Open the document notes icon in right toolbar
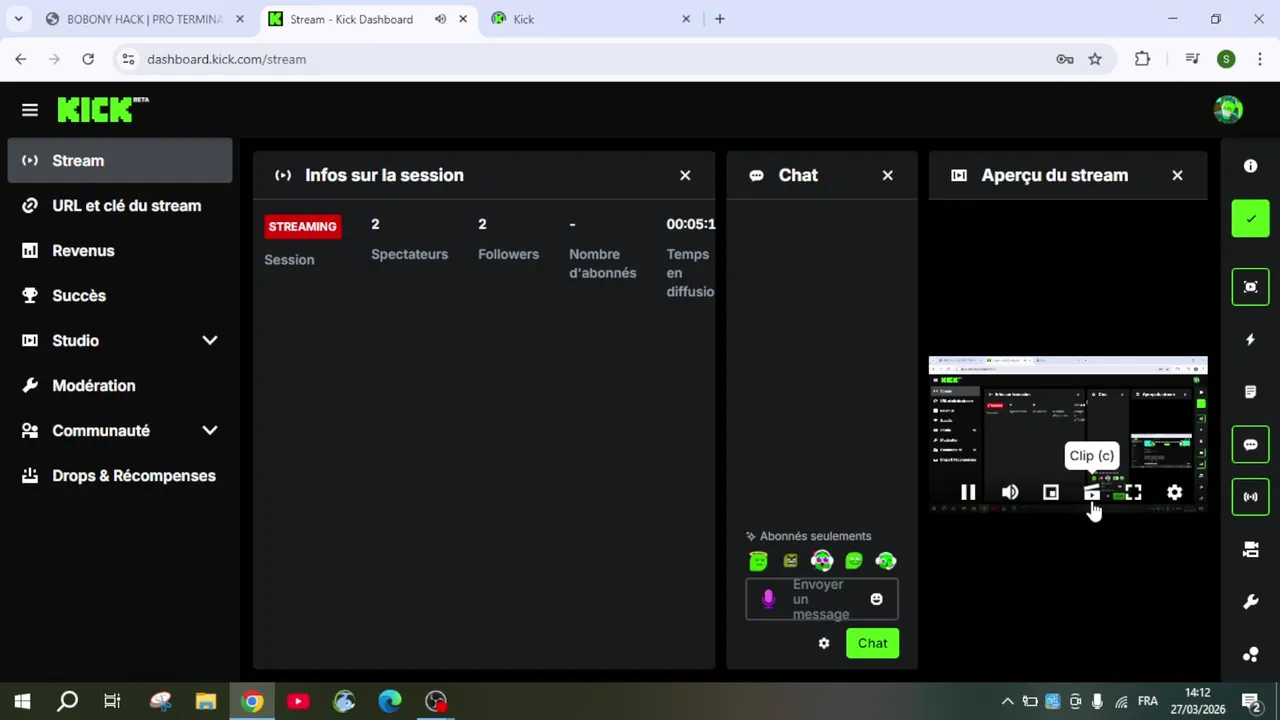 1250,392
